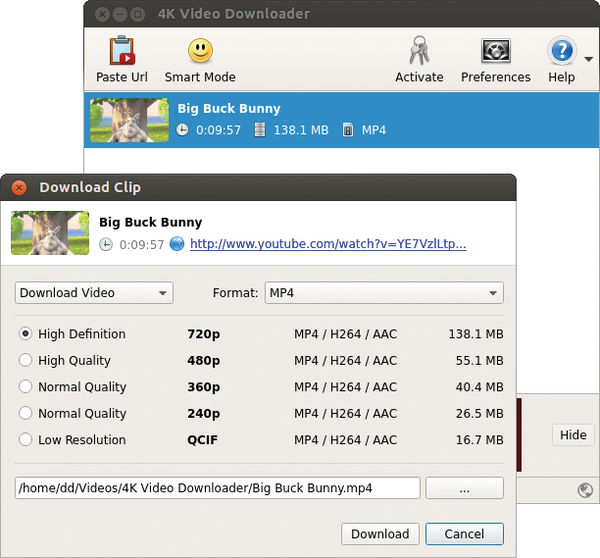The height and width of the screenshot is (558, 600).
Task: Click the Hide button in main window
Action: tap(573, 435)
